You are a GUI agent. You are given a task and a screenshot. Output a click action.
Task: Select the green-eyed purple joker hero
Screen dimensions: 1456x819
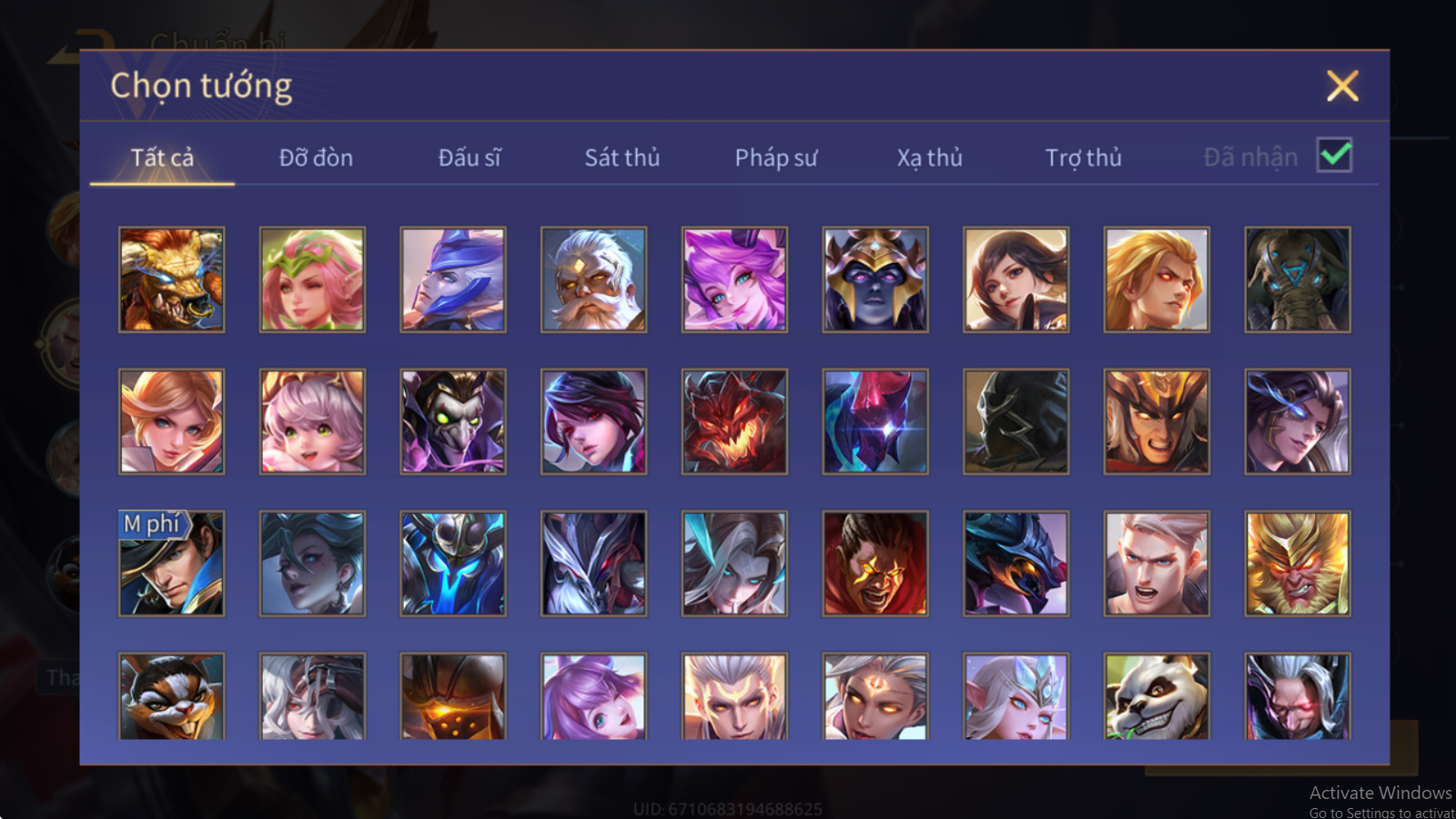453,421
